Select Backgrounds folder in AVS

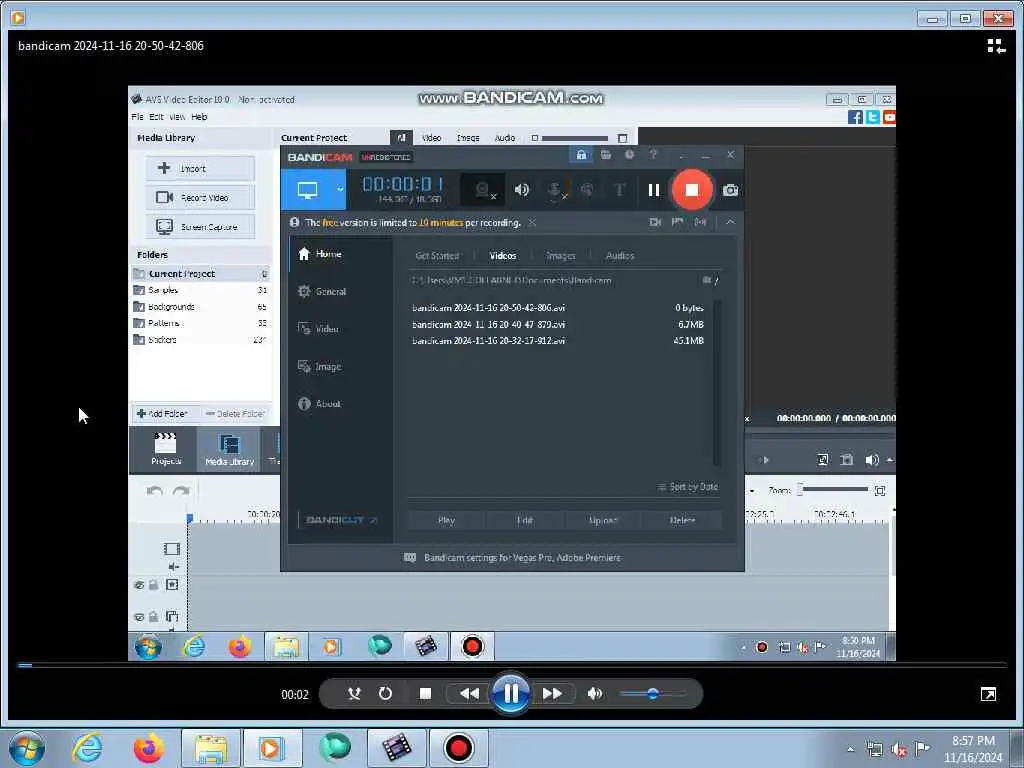coord(200,306)
